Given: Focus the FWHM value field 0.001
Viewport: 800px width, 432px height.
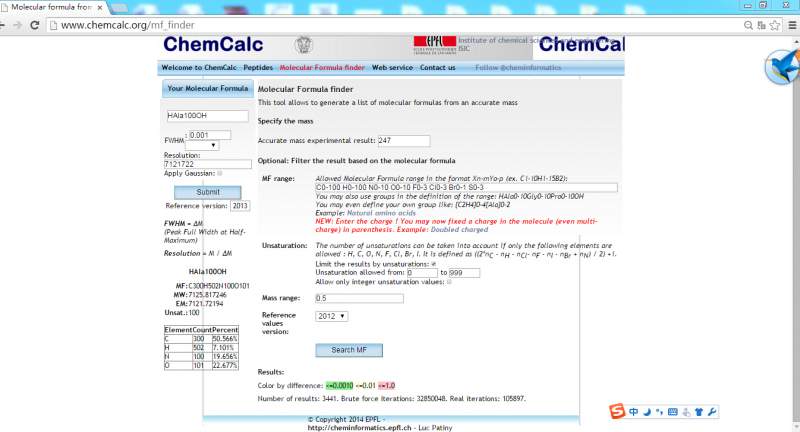Looking at the screenshot, I should (x=210, y=135).
